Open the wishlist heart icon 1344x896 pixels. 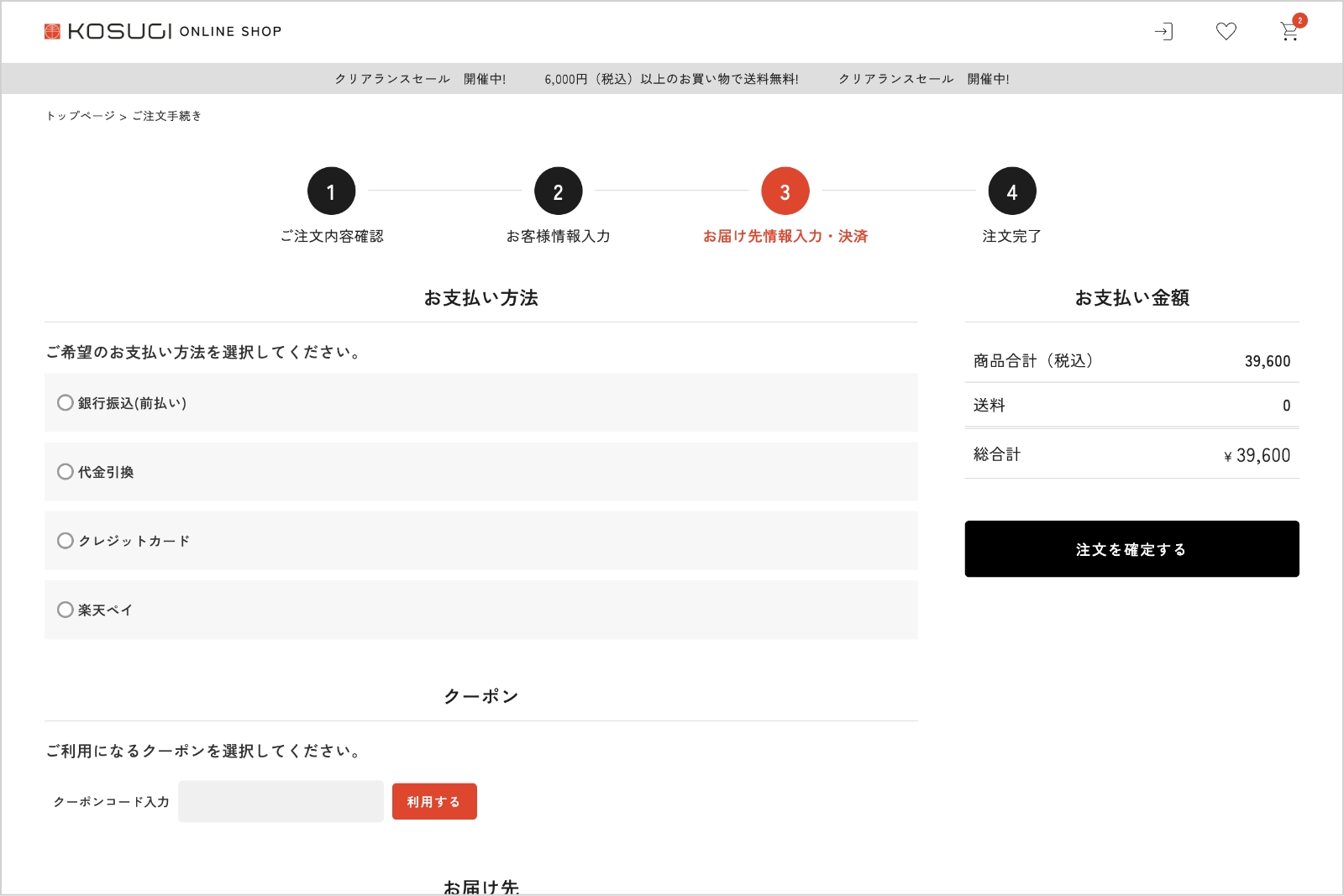(x=1226, y=32)
